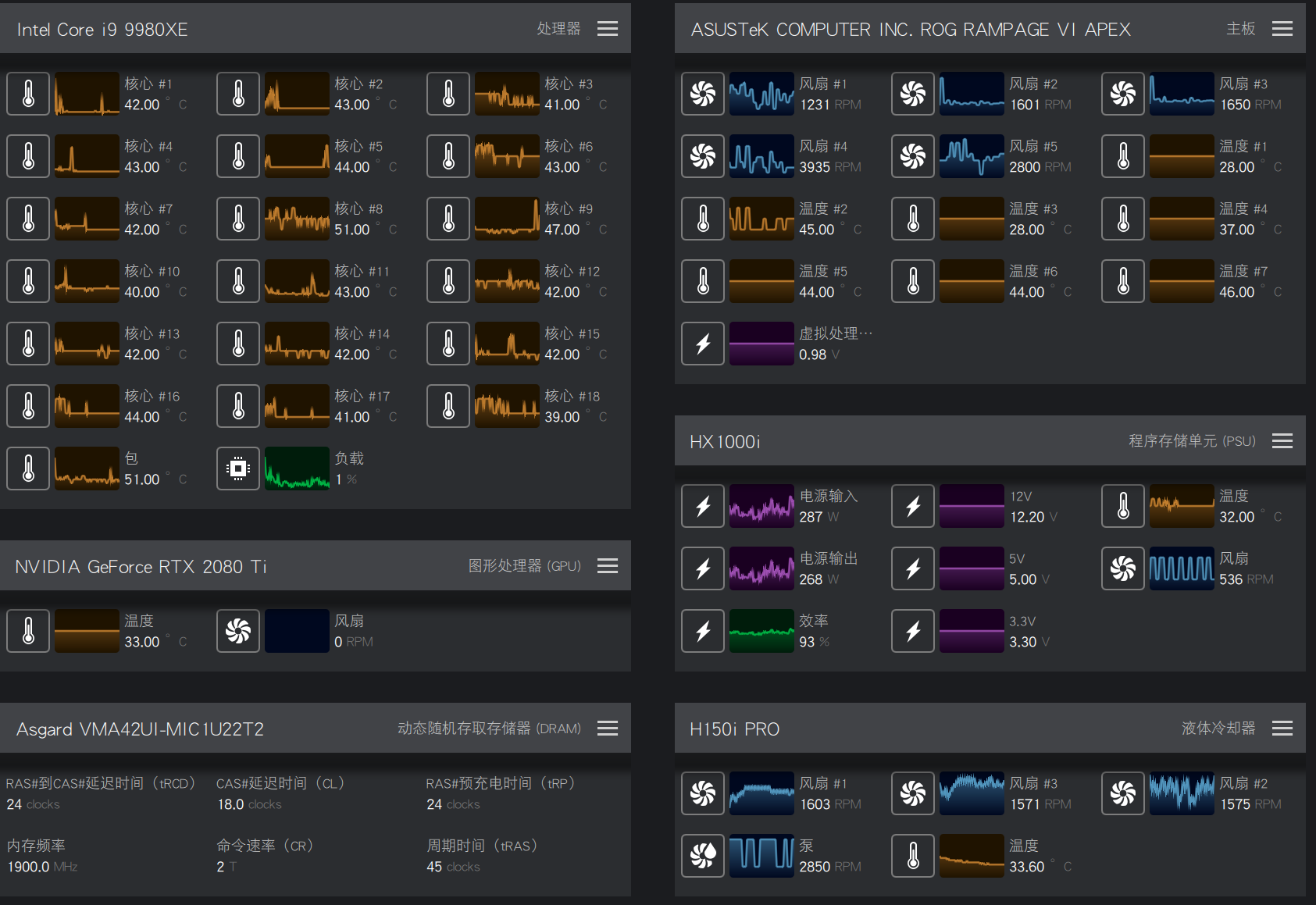
Task: Click the thermometer icon for 核心 #18
Action: 448,406
